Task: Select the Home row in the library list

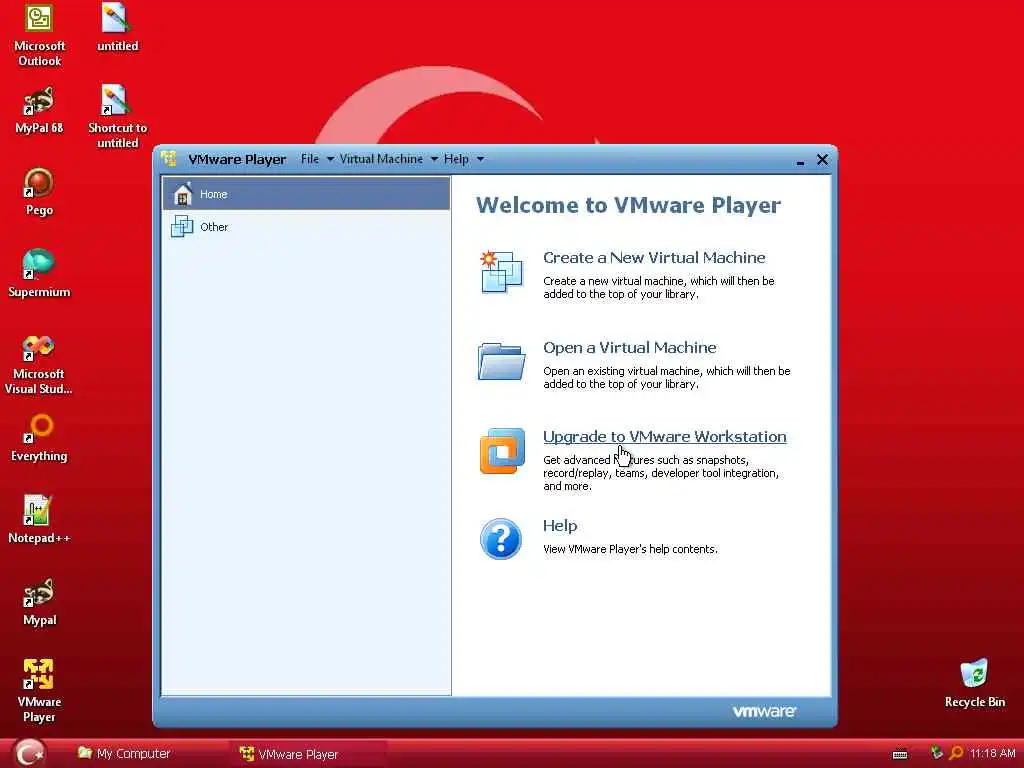Action: [306, 193]
